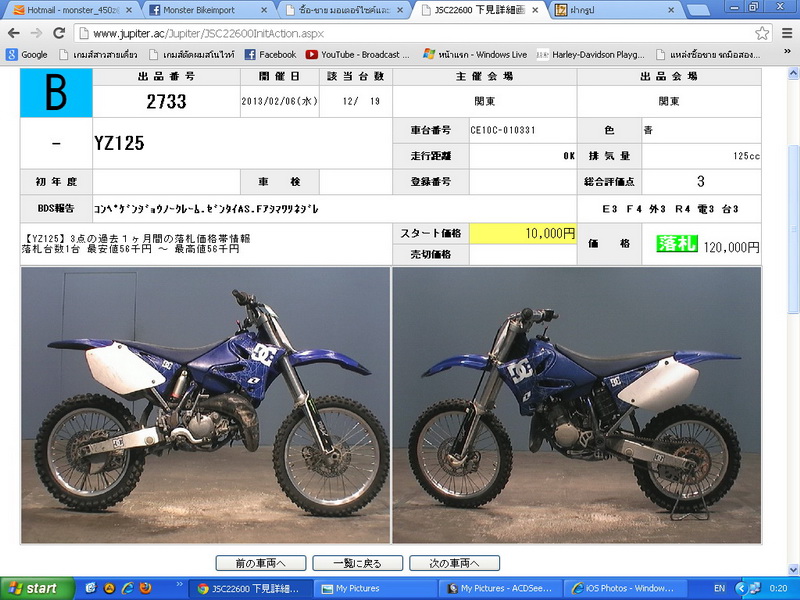Bookmark this page with the star
Image resolution: width=800 pixels, height=600 pixels.
pos(762,34)
